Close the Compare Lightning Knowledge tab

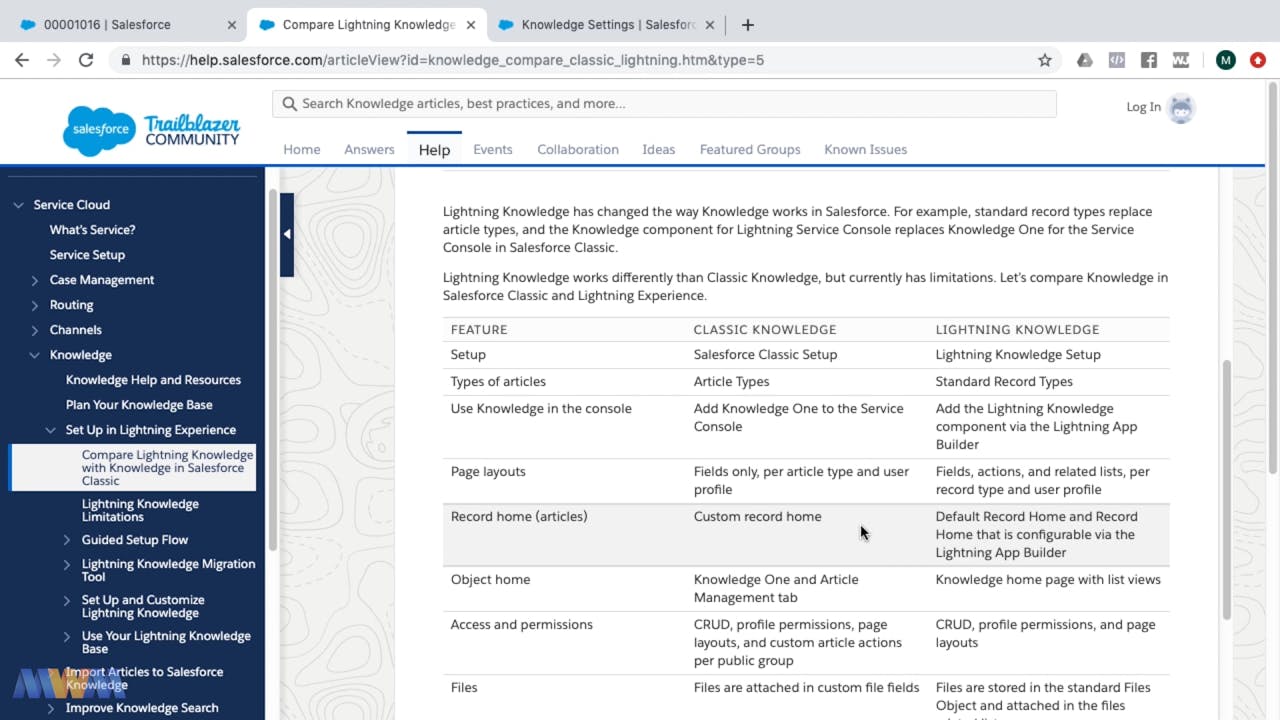pyautogui.click(x=470, y=24)
